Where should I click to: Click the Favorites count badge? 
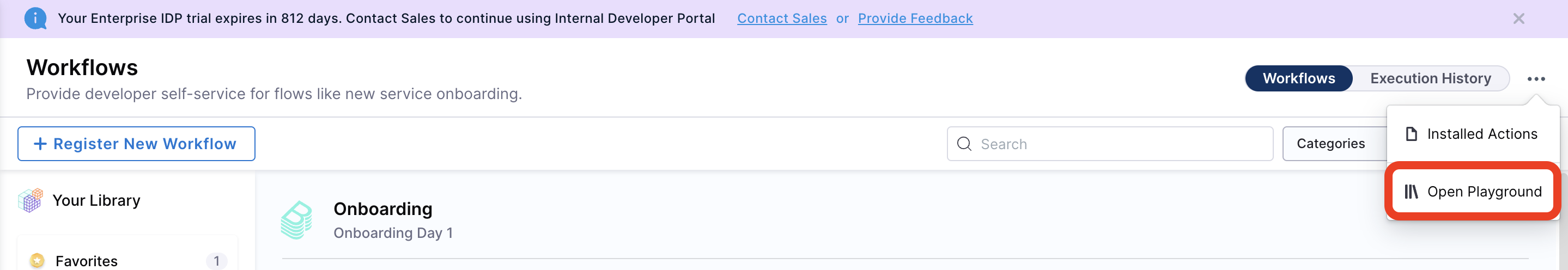pyautogui.click(x=216, y=261)
